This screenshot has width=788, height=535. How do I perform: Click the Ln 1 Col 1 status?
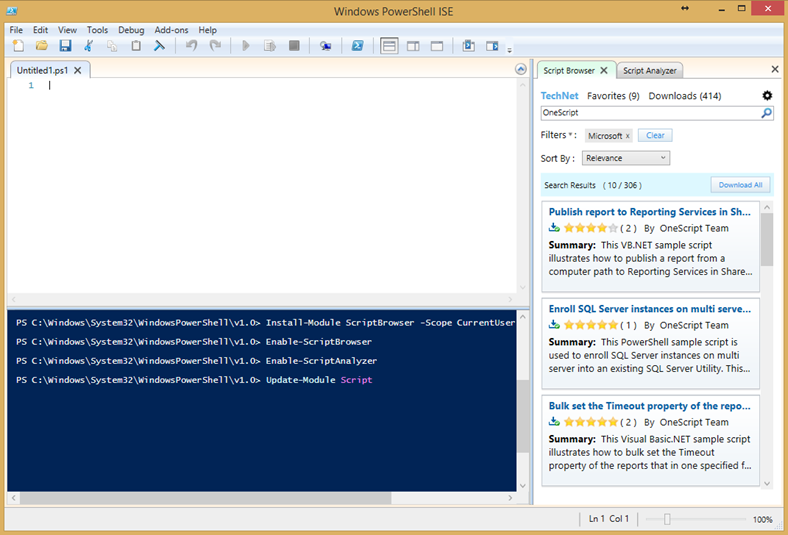(609, 518)
